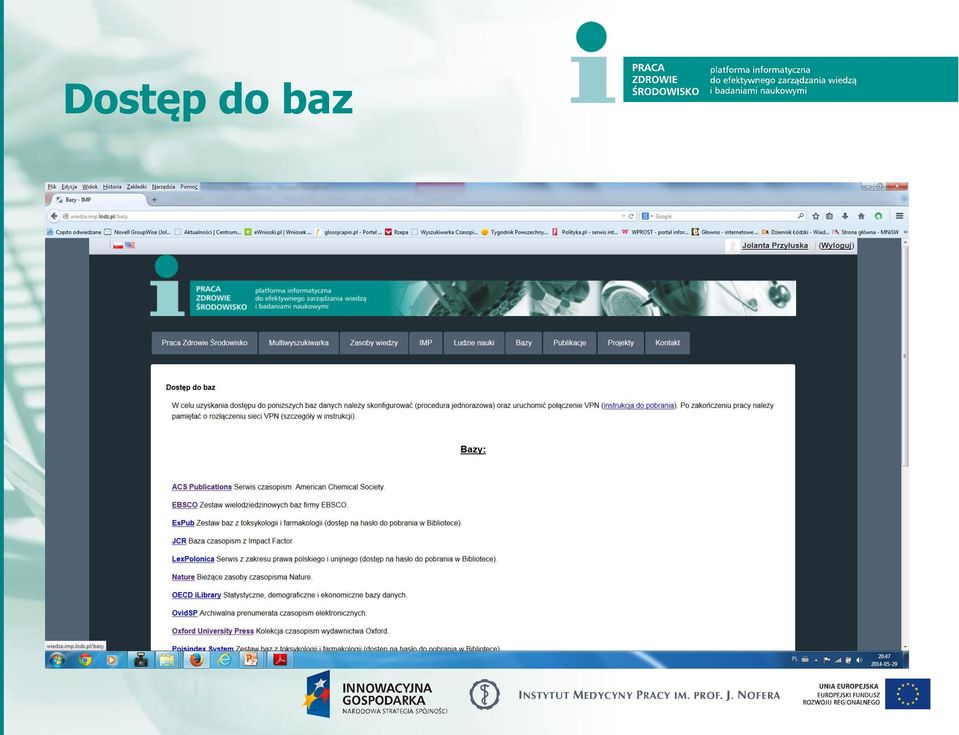Screen dimensions: 959x735
Task: Open the Kontakt nav item
Action: 667,343
